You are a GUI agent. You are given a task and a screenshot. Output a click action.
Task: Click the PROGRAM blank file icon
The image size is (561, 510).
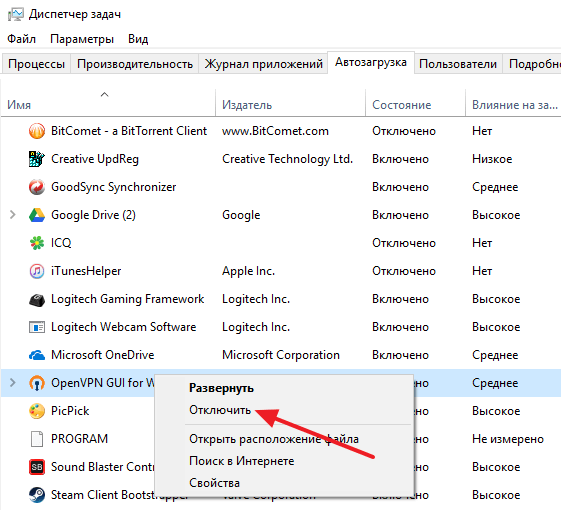tap(37, 439)
